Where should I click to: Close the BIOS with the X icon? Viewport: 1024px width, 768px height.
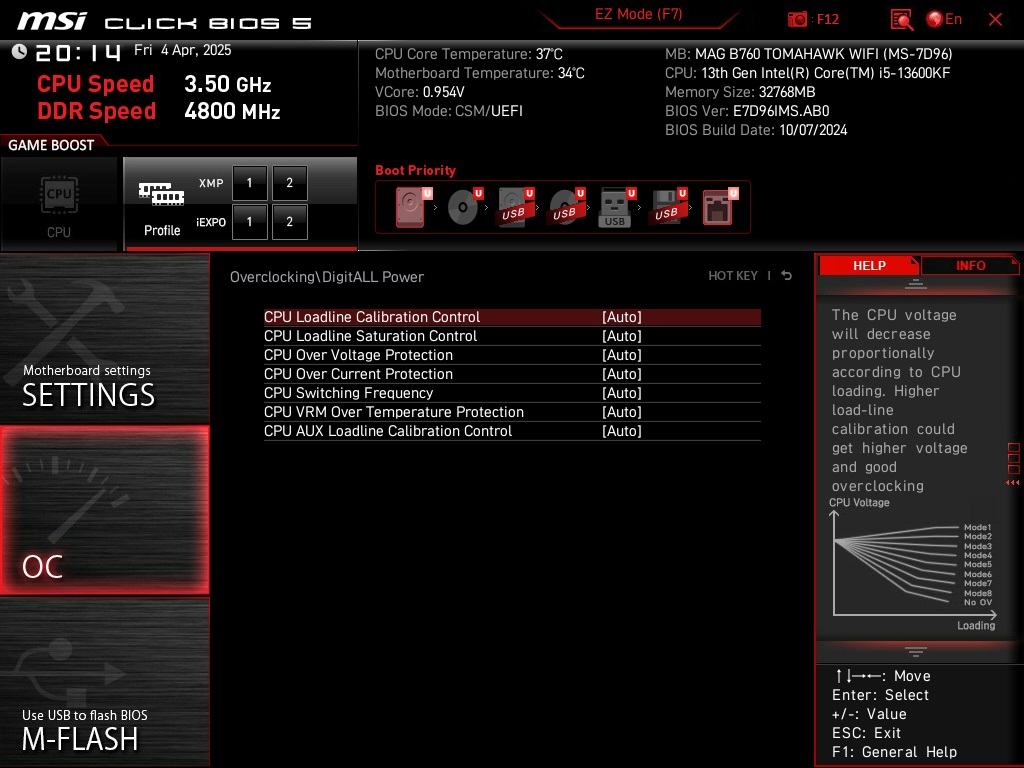coord(995,20)
